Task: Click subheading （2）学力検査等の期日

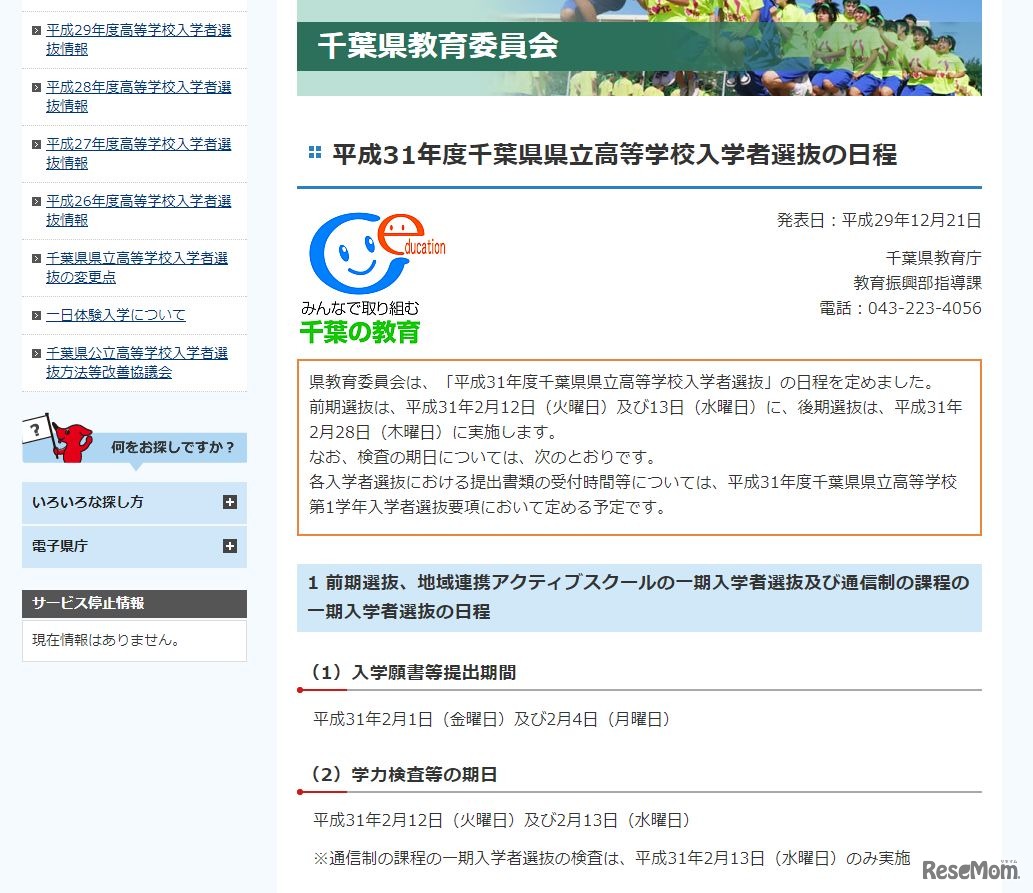Action: click(x=404, y=774)
